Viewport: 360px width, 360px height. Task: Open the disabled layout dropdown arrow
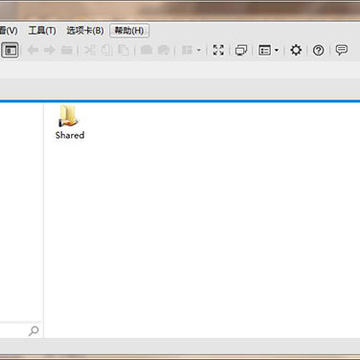[x=199, y=51]
